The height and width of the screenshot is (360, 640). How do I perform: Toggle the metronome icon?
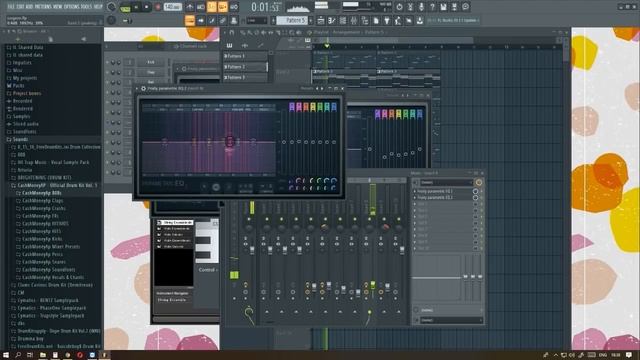(x=190, y=7)
